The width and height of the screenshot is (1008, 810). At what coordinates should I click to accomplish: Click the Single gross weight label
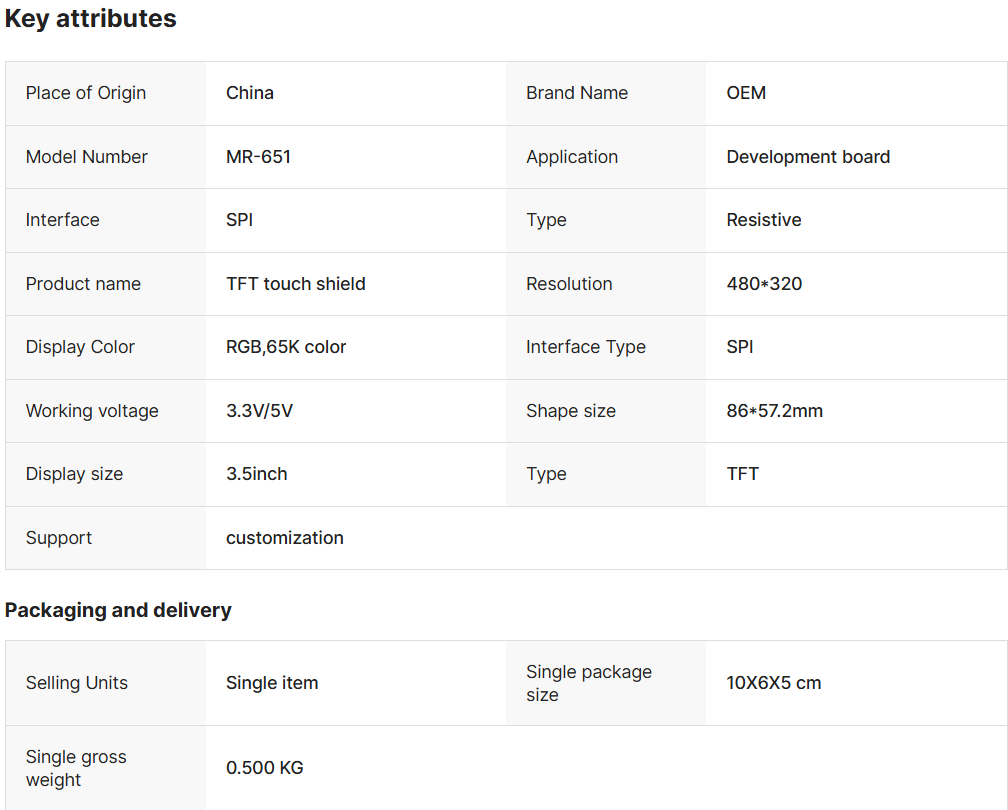point(76,768)
